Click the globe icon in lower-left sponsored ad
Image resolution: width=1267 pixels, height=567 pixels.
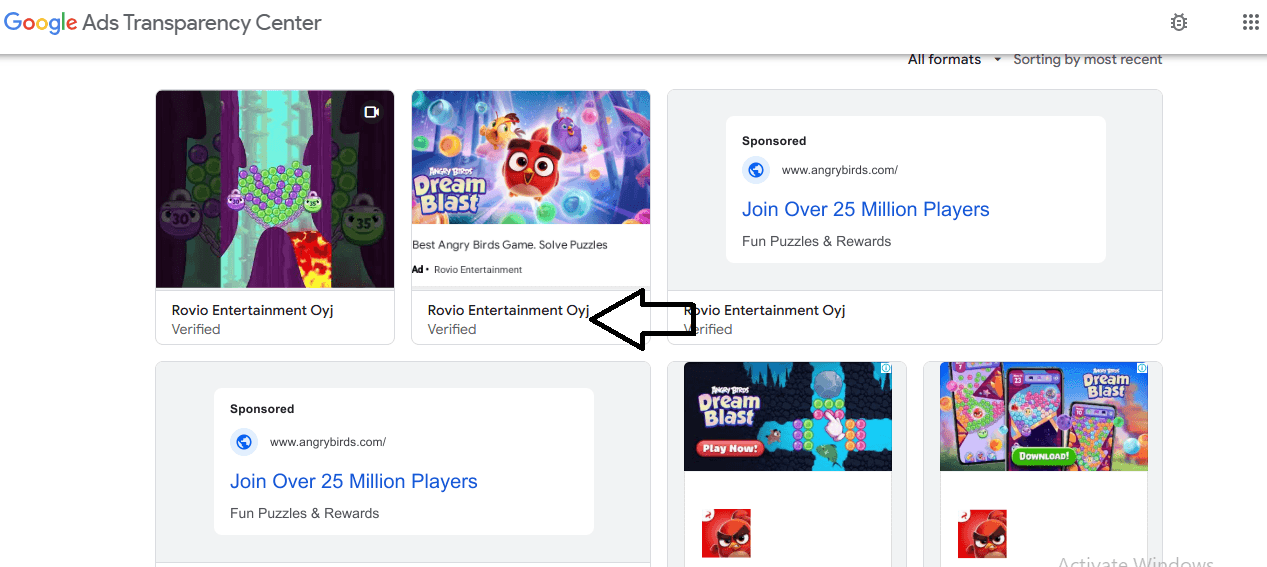tap(244, 442)
